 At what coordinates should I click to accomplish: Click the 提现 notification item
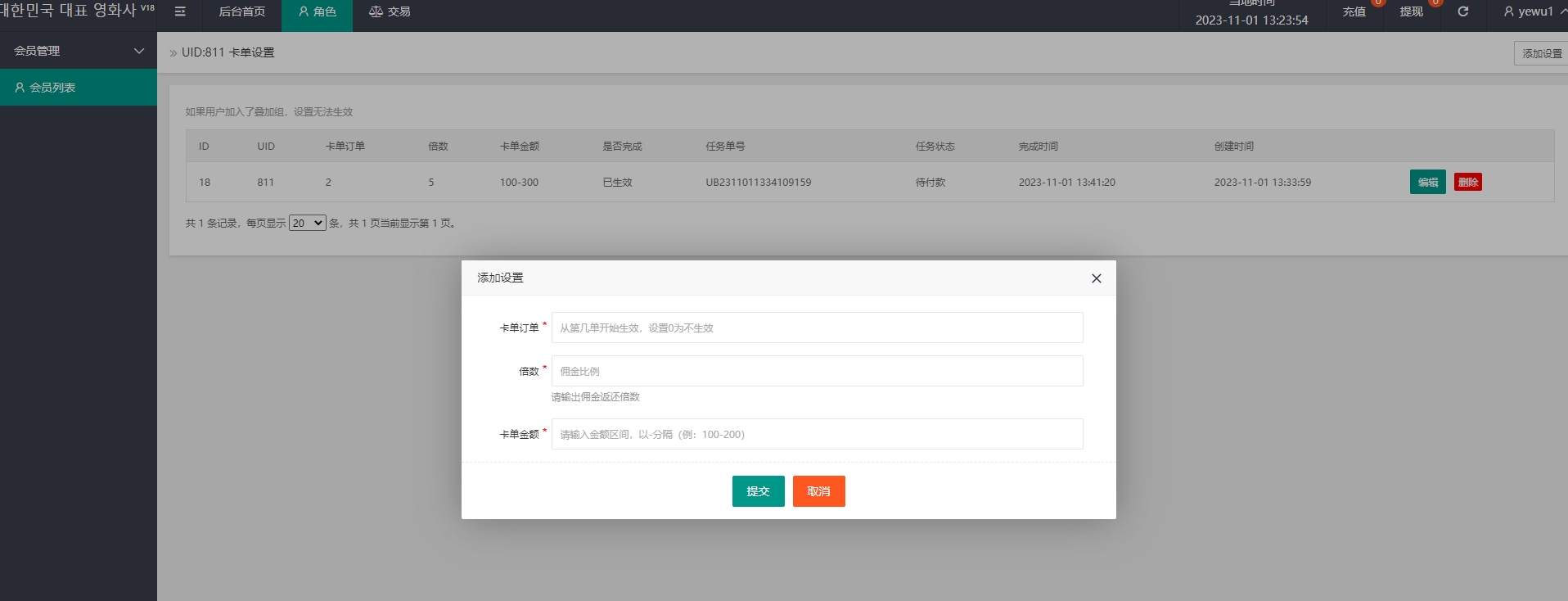pyautogui.click(x=1411, y=11)
